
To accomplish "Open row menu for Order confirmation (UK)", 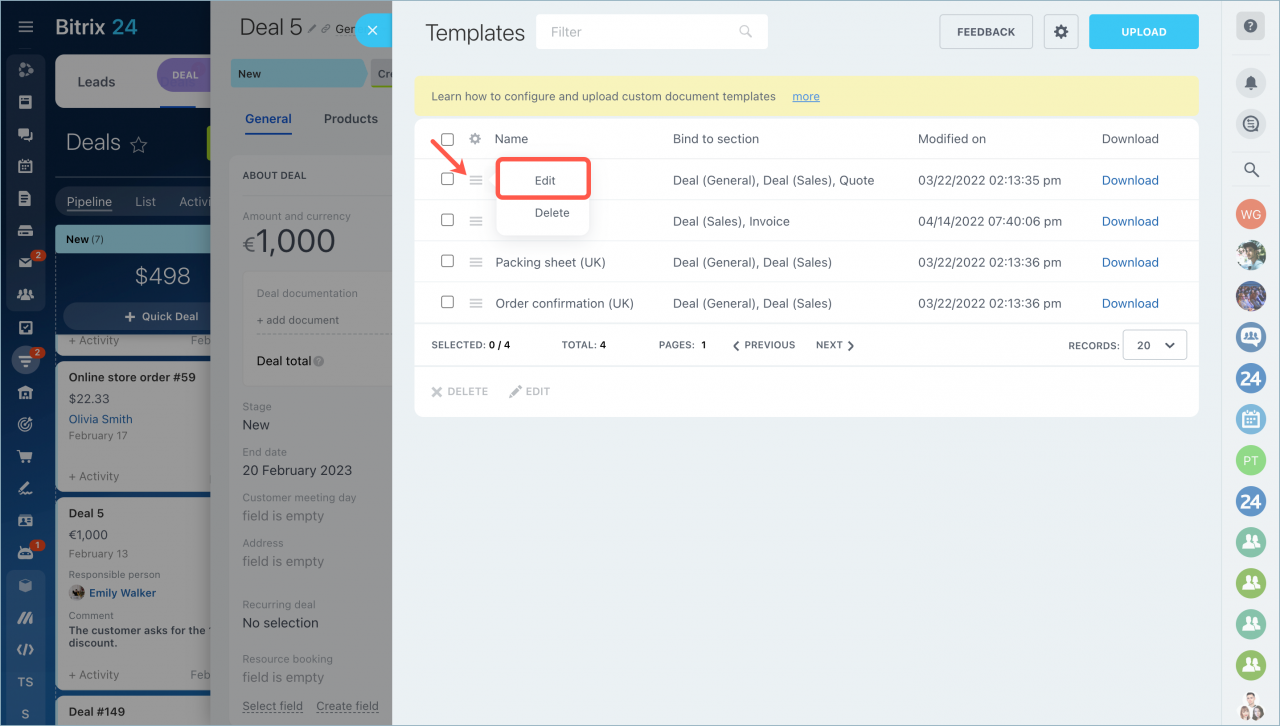I will coord(476,303).
